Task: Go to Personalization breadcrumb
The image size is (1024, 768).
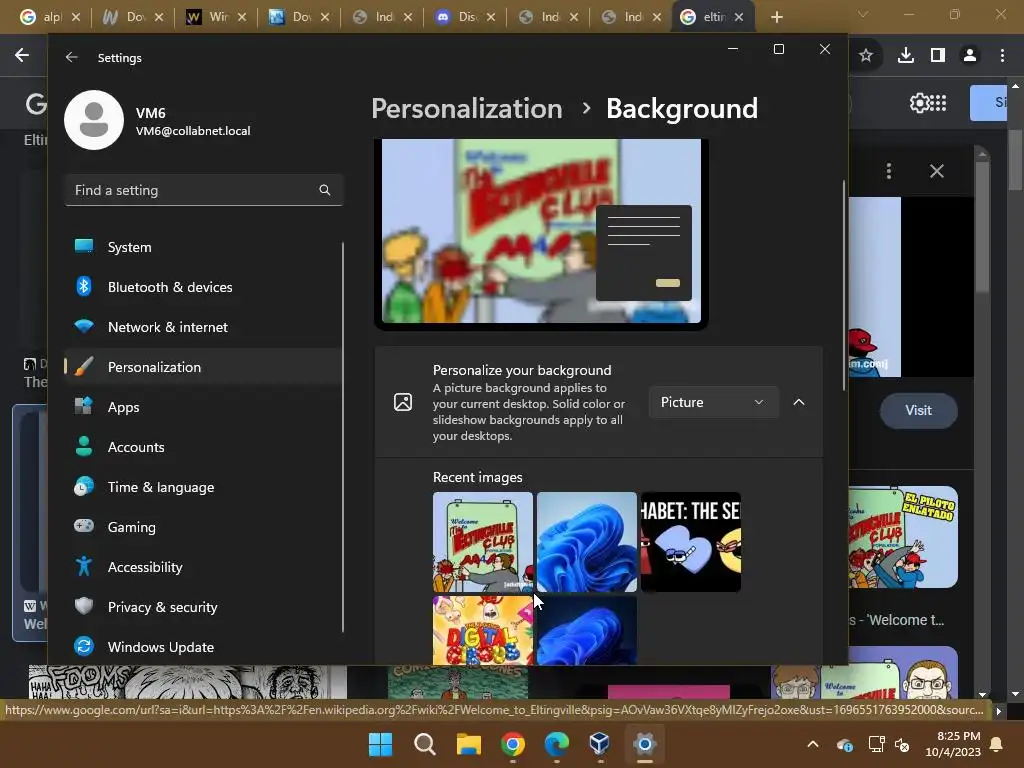Action: point(467,108)
